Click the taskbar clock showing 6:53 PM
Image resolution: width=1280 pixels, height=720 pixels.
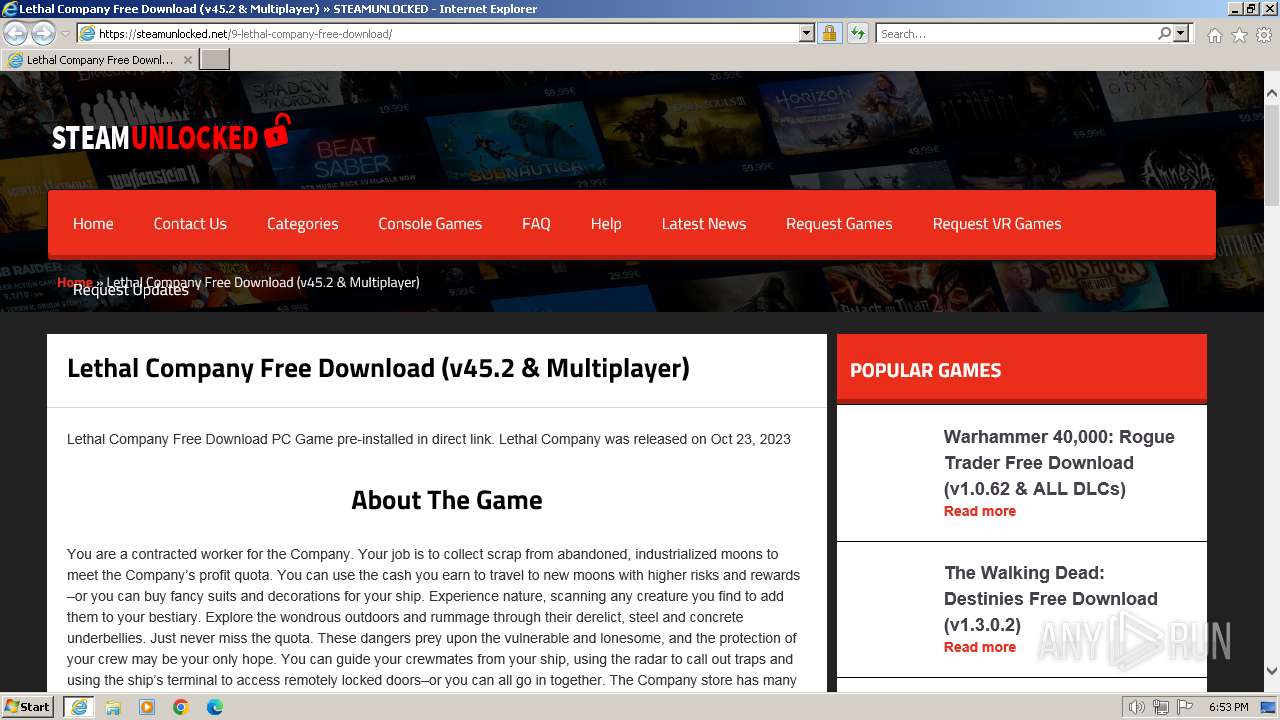tap(1228, 707)
